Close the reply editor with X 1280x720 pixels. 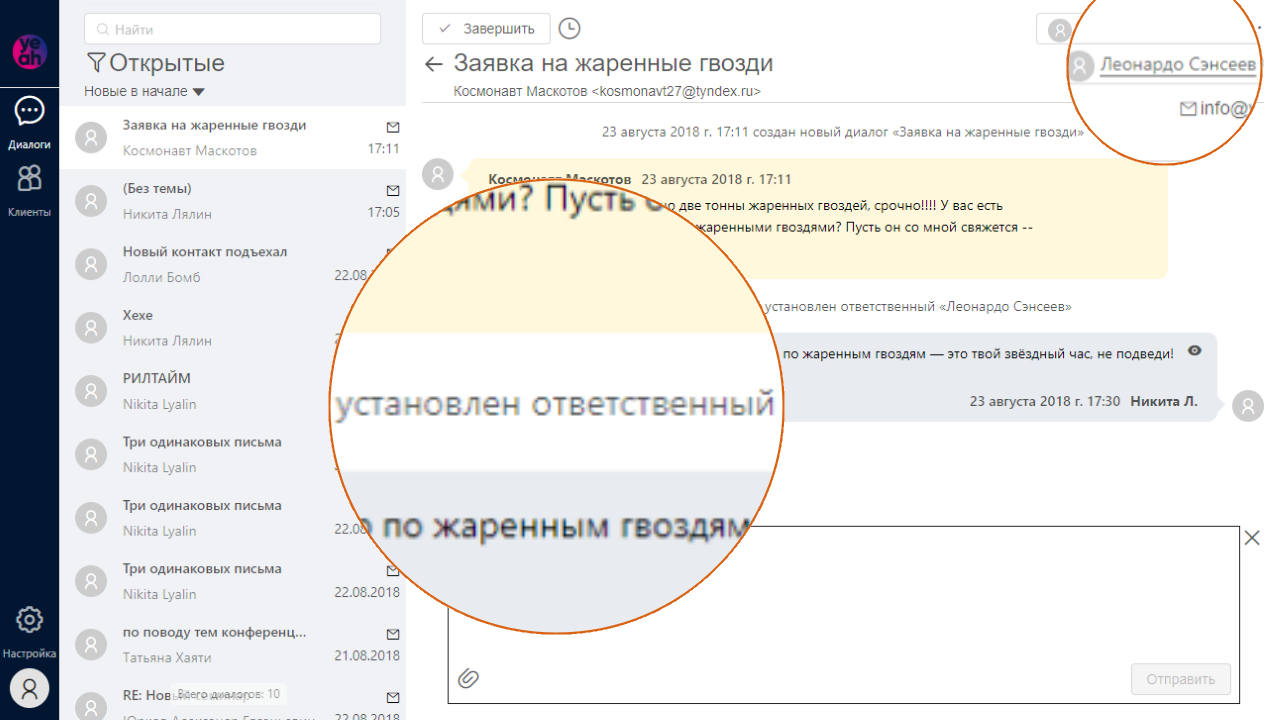tap(1252, 538)
